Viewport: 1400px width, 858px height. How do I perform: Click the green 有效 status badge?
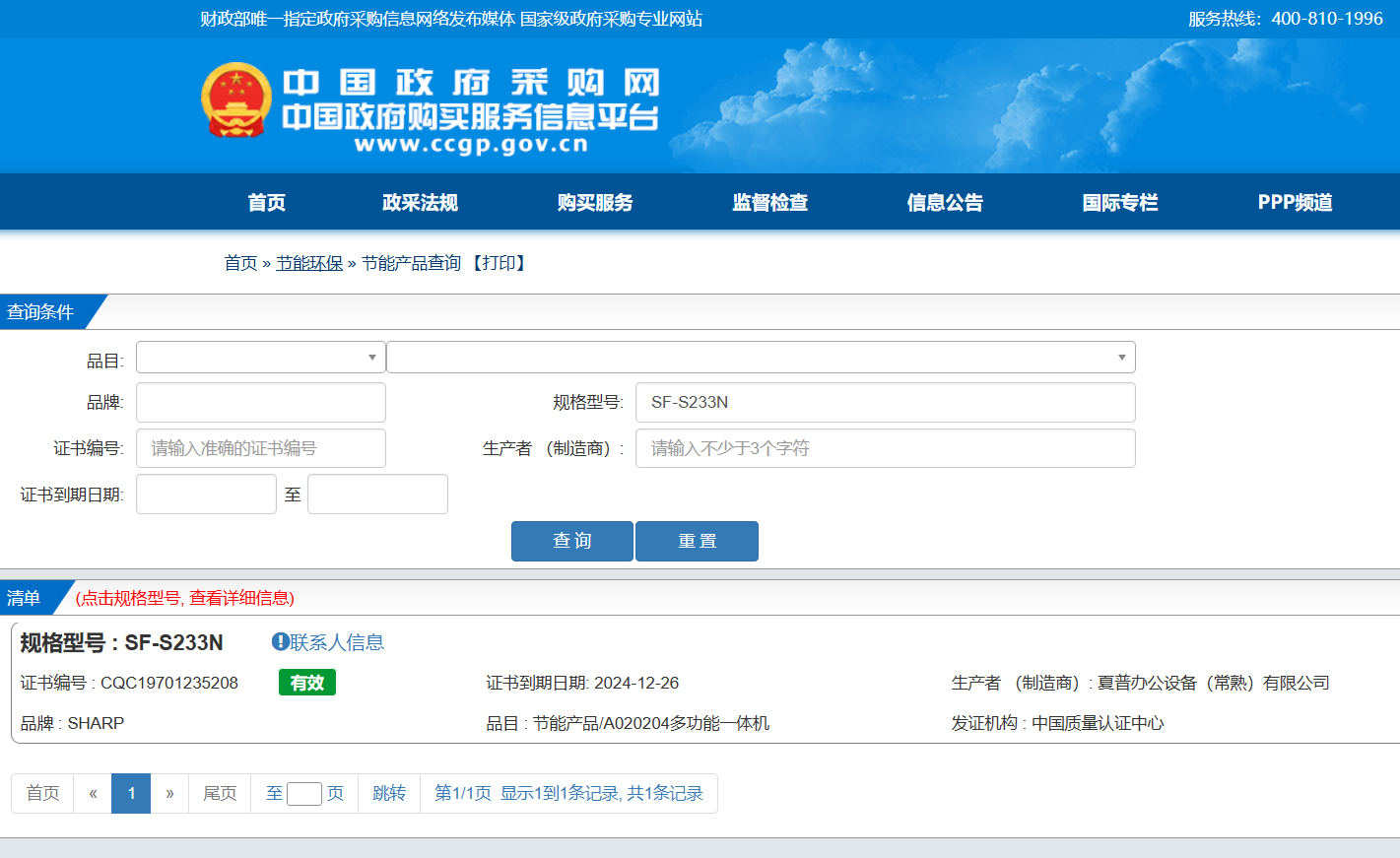pos(307,683)
